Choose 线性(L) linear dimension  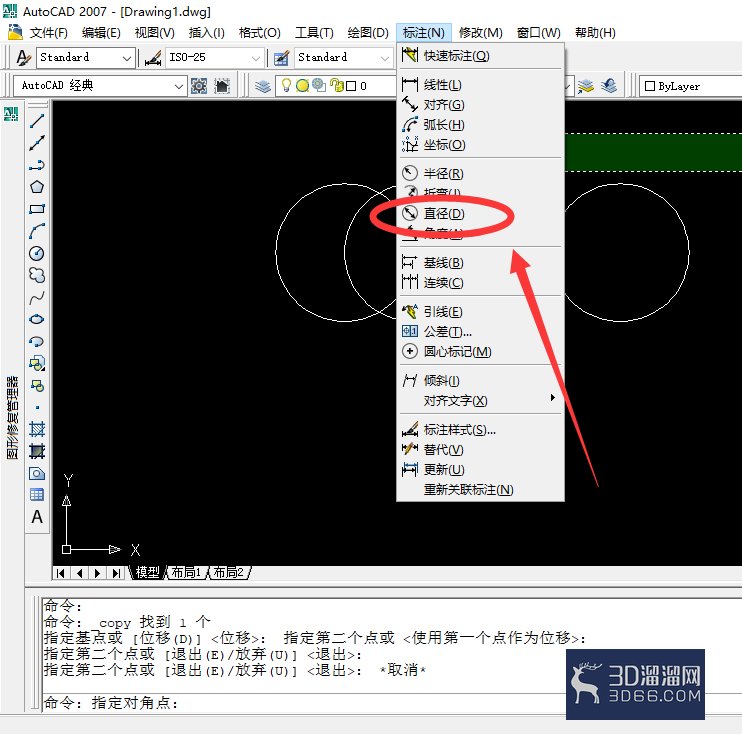click(x=480, y=85)
